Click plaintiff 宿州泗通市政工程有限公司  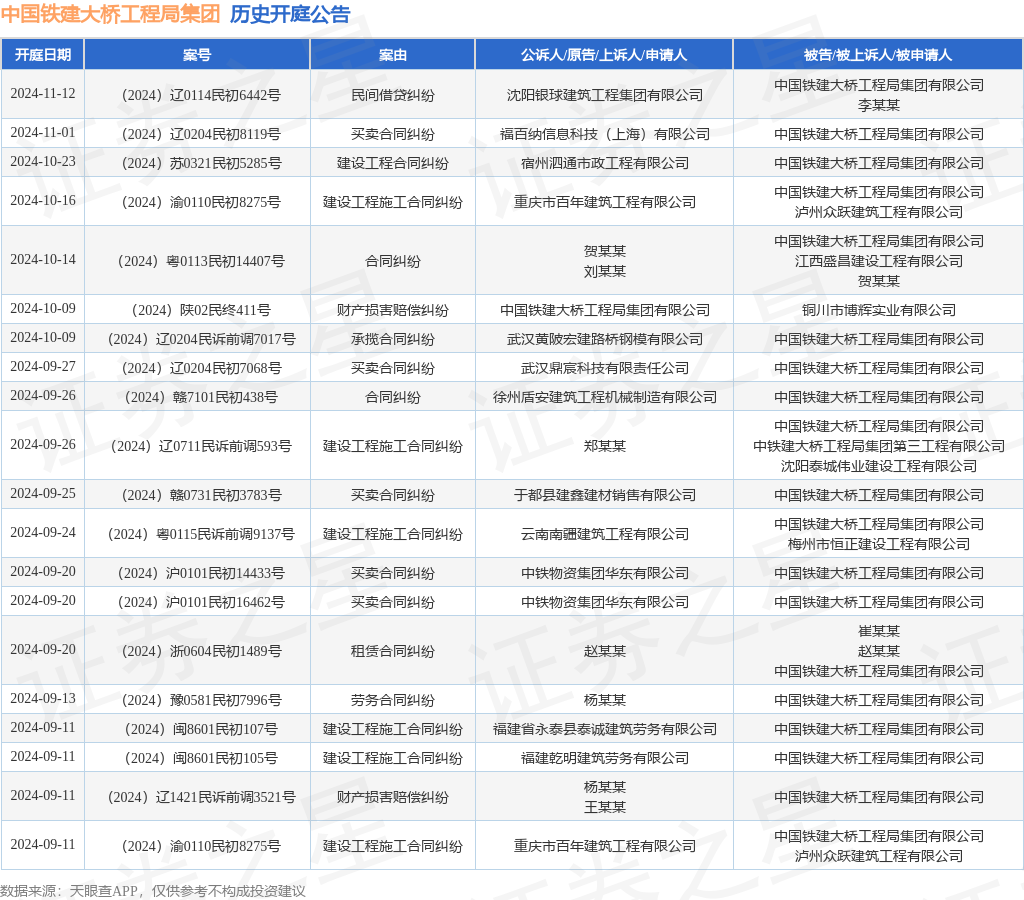pyautogui.click(x=605, y=163)
